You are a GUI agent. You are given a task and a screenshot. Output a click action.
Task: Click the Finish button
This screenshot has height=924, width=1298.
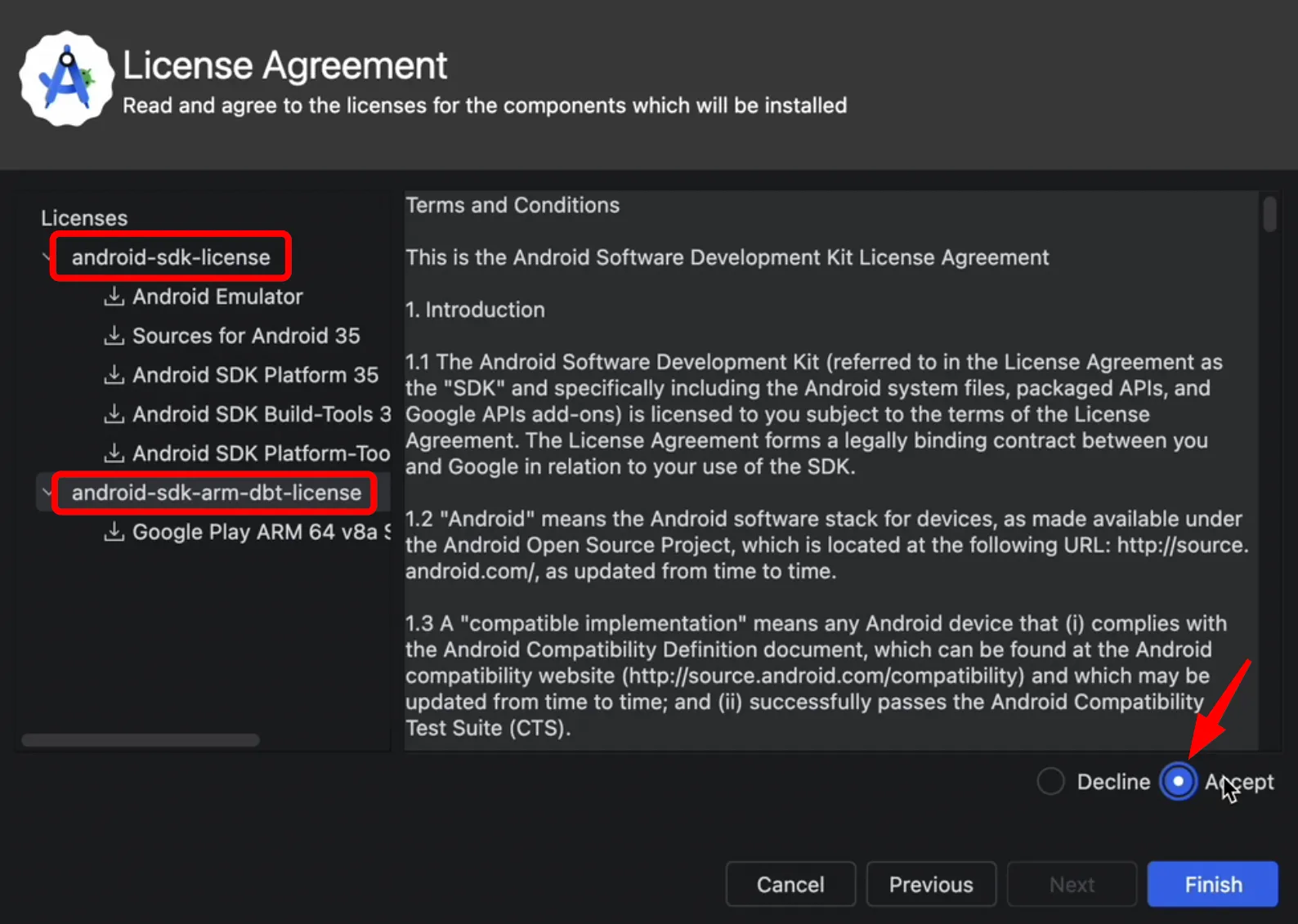coord(1213,884)
